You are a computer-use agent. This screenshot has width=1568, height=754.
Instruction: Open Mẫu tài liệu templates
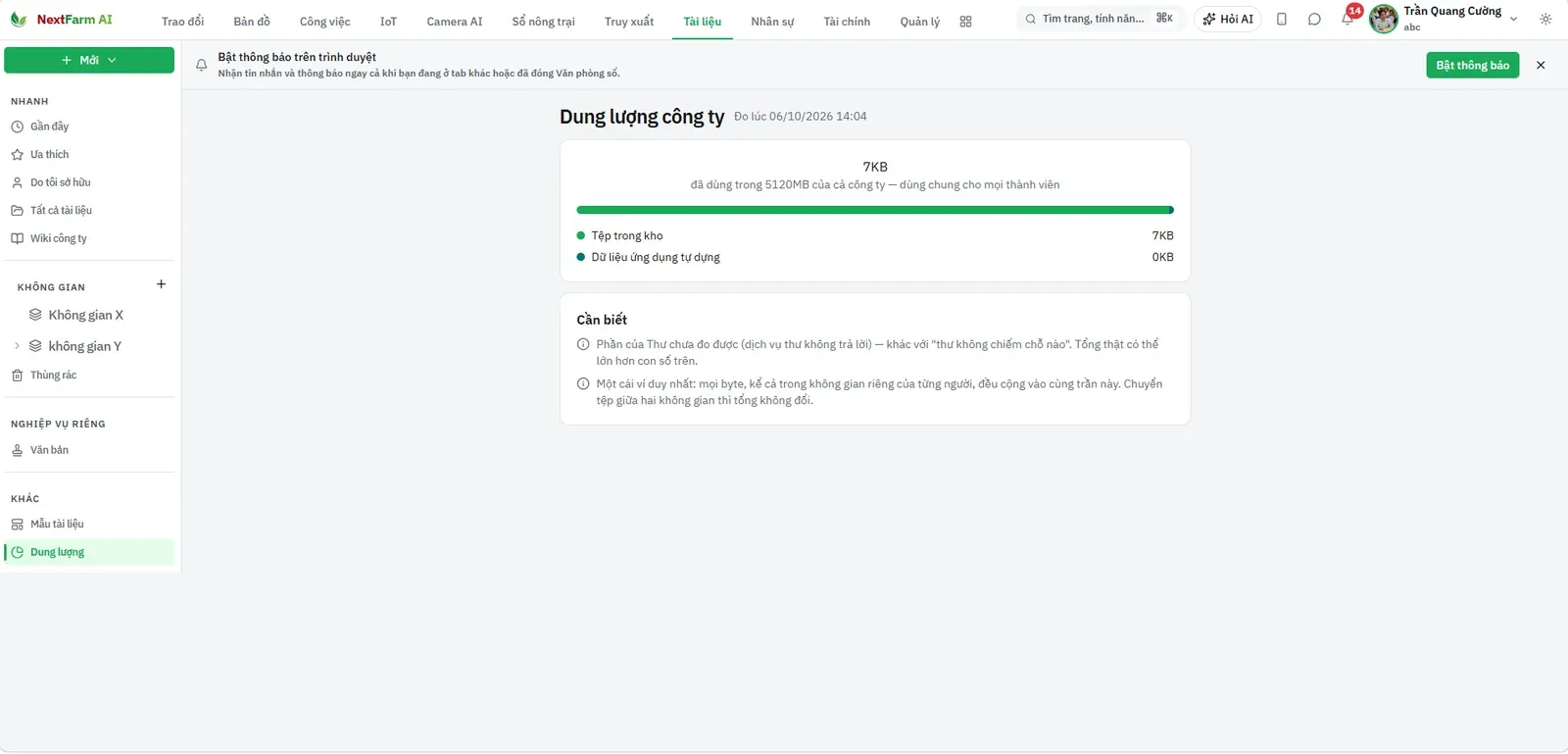pos(89,524)
